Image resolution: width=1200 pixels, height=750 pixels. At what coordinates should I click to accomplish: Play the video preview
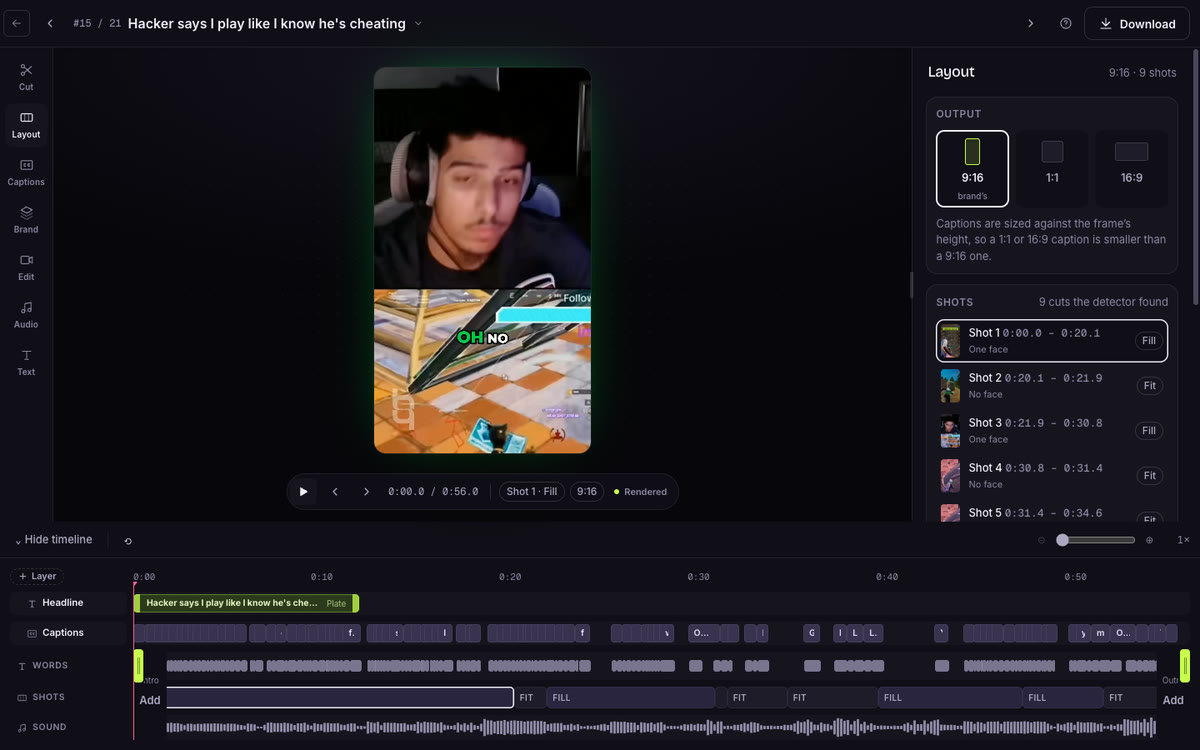click(303, 491)
